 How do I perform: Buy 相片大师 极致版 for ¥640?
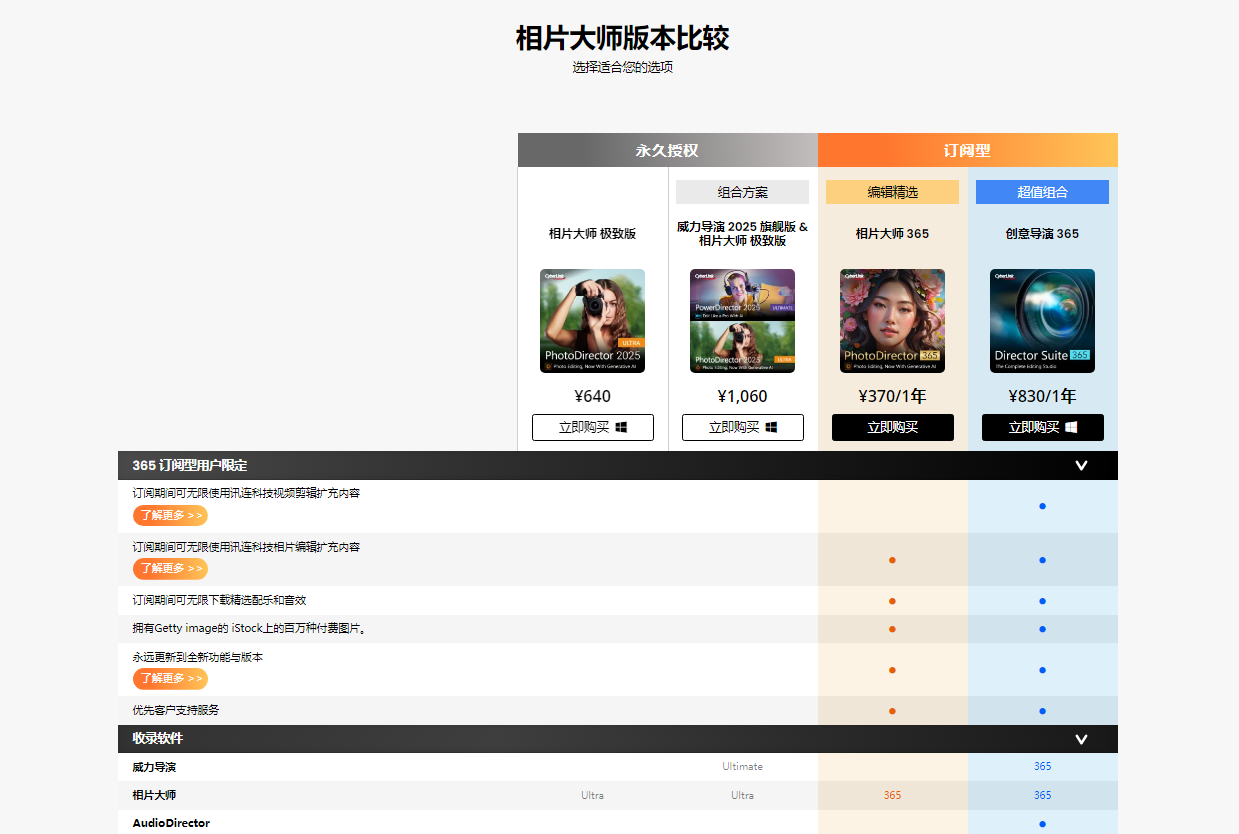pos(593,427)
